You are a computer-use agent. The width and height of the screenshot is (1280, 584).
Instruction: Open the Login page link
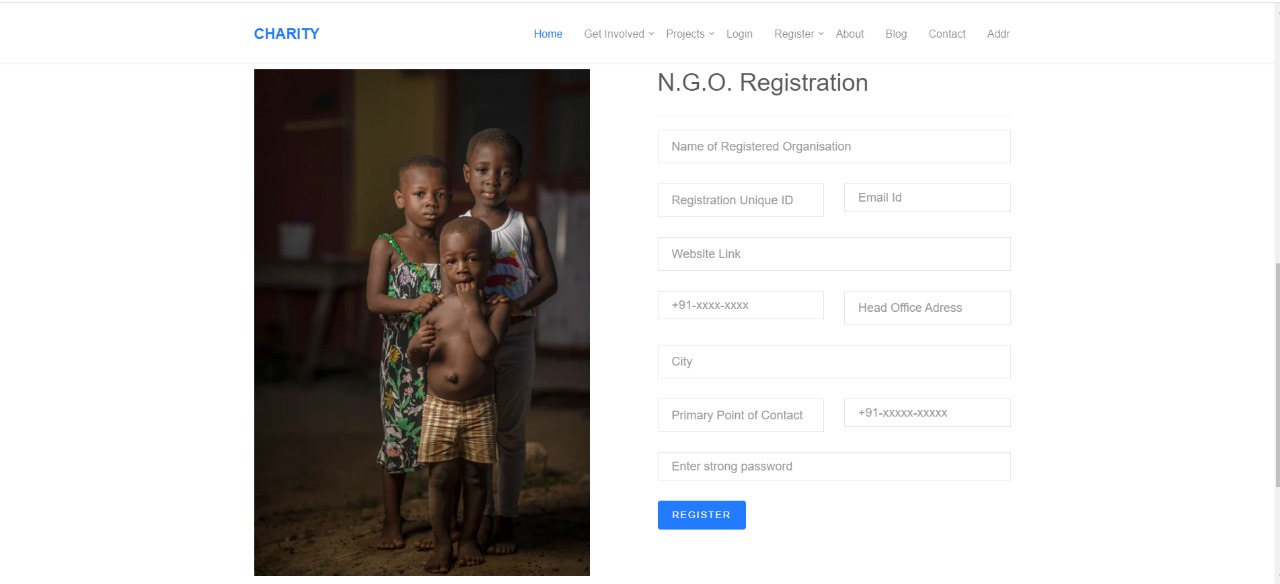click(739, 34)
